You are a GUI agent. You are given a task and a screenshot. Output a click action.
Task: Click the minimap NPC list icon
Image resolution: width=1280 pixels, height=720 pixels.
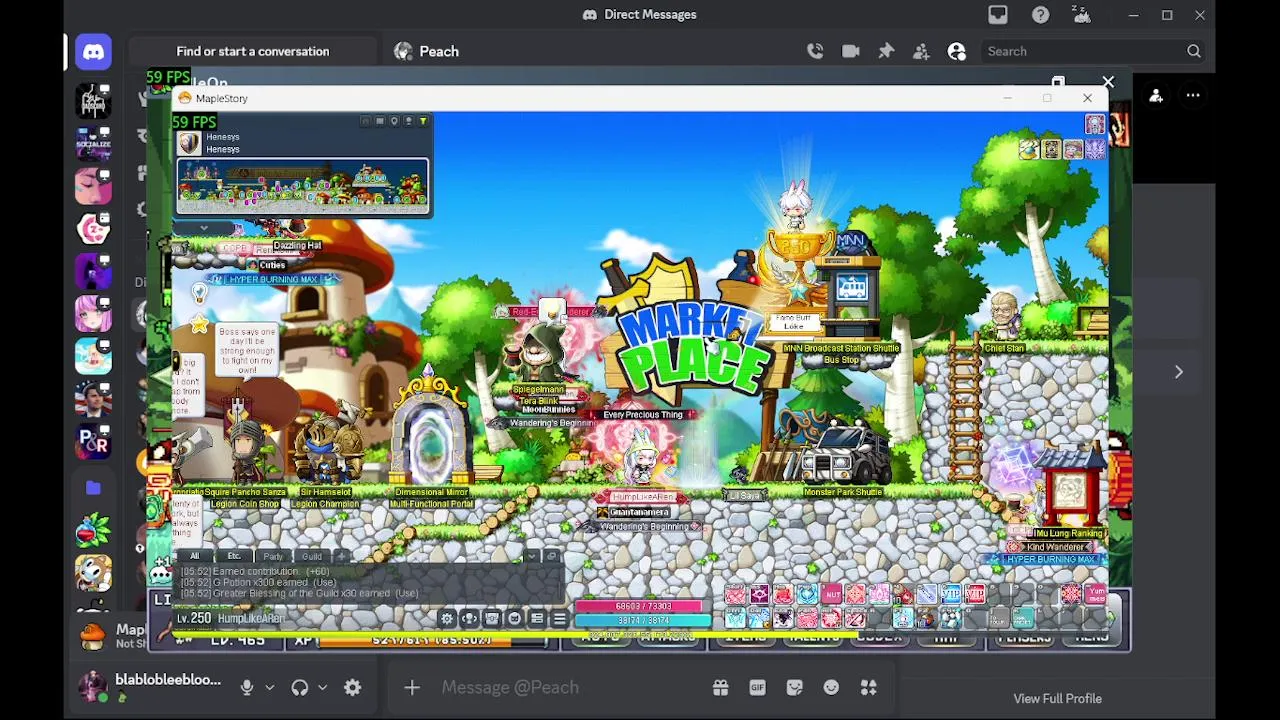tap(379, 121)
